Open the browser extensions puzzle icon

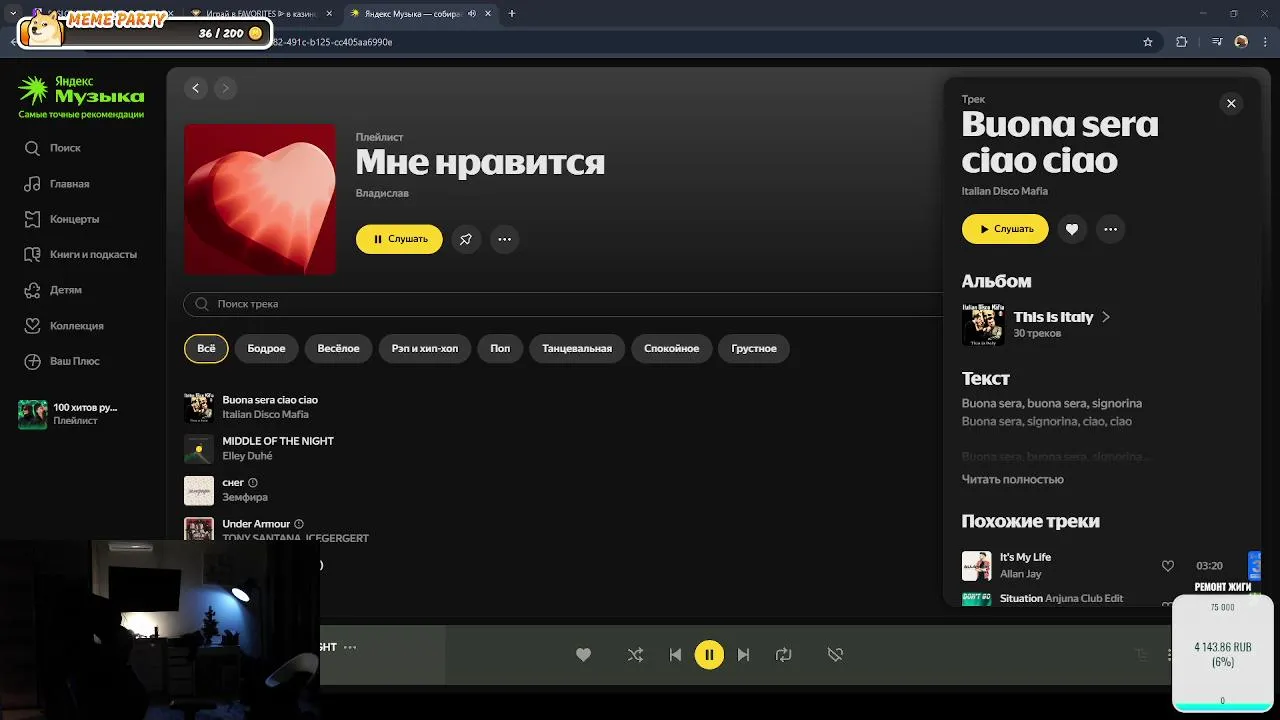pos(1182,42)
